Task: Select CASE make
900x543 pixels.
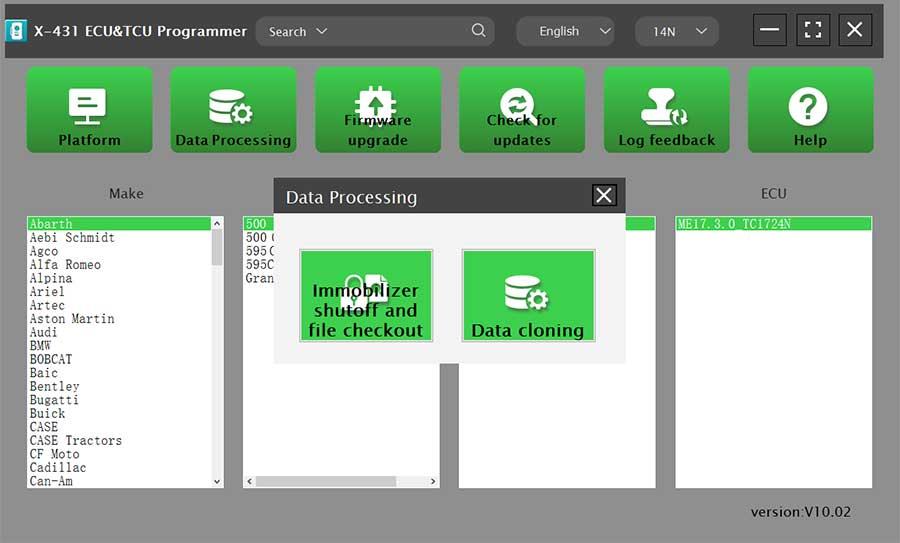Action: coord(119,426)
